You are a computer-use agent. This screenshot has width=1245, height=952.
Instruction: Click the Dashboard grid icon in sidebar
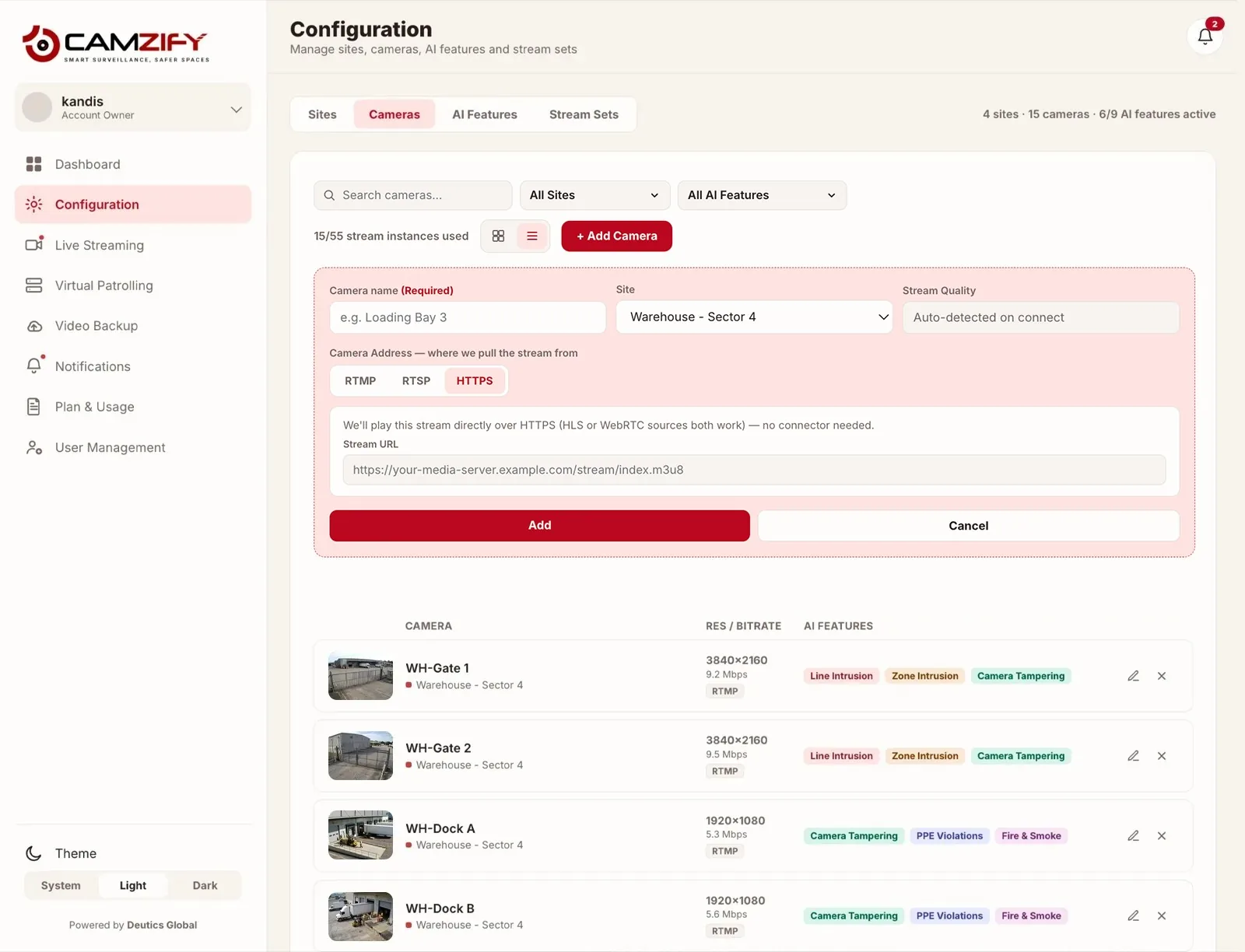(33, 164)
